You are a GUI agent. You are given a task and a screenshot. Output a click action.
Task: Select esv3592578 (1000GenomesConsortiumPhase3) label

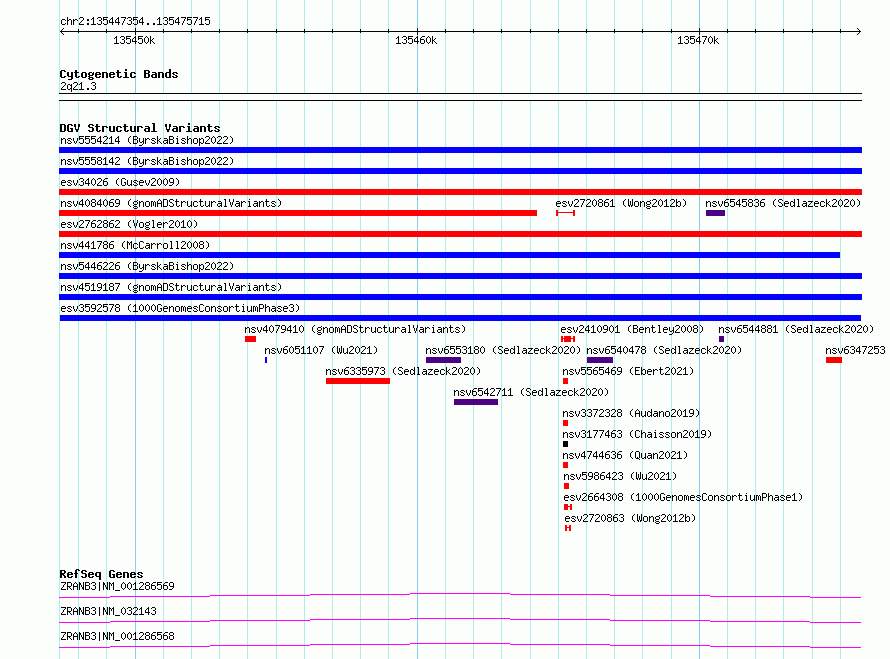tap(180, 308)
